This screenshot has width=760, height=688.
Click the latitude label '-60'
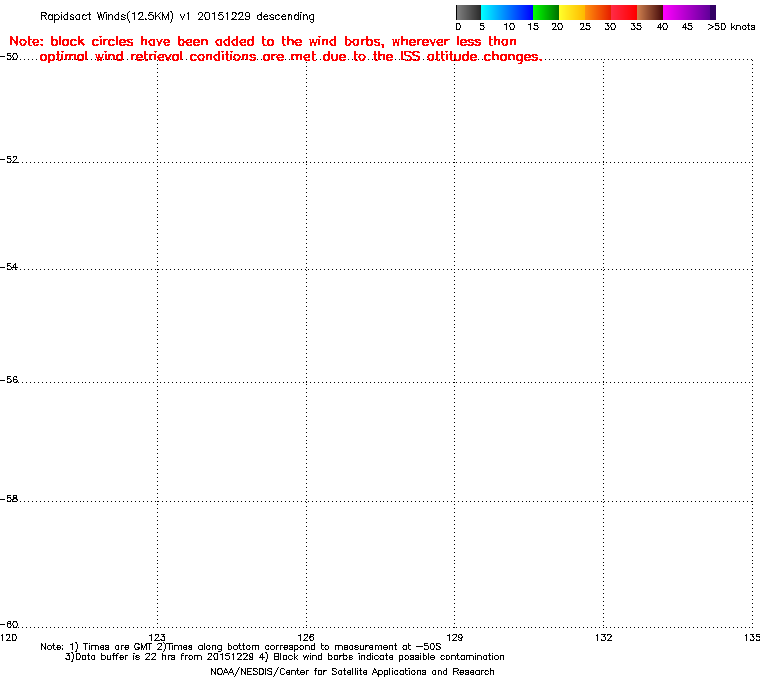coord(9,624)
